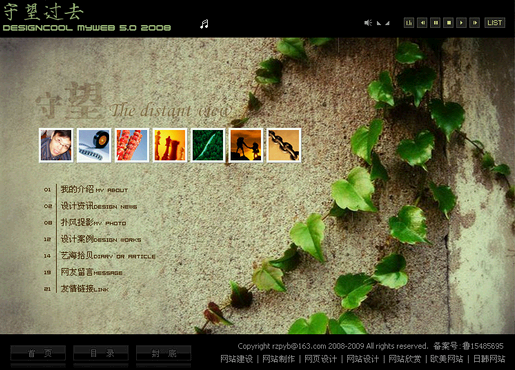Select the climbers silhouette thumbnail
Screen dimensions: 515x370
246,145
